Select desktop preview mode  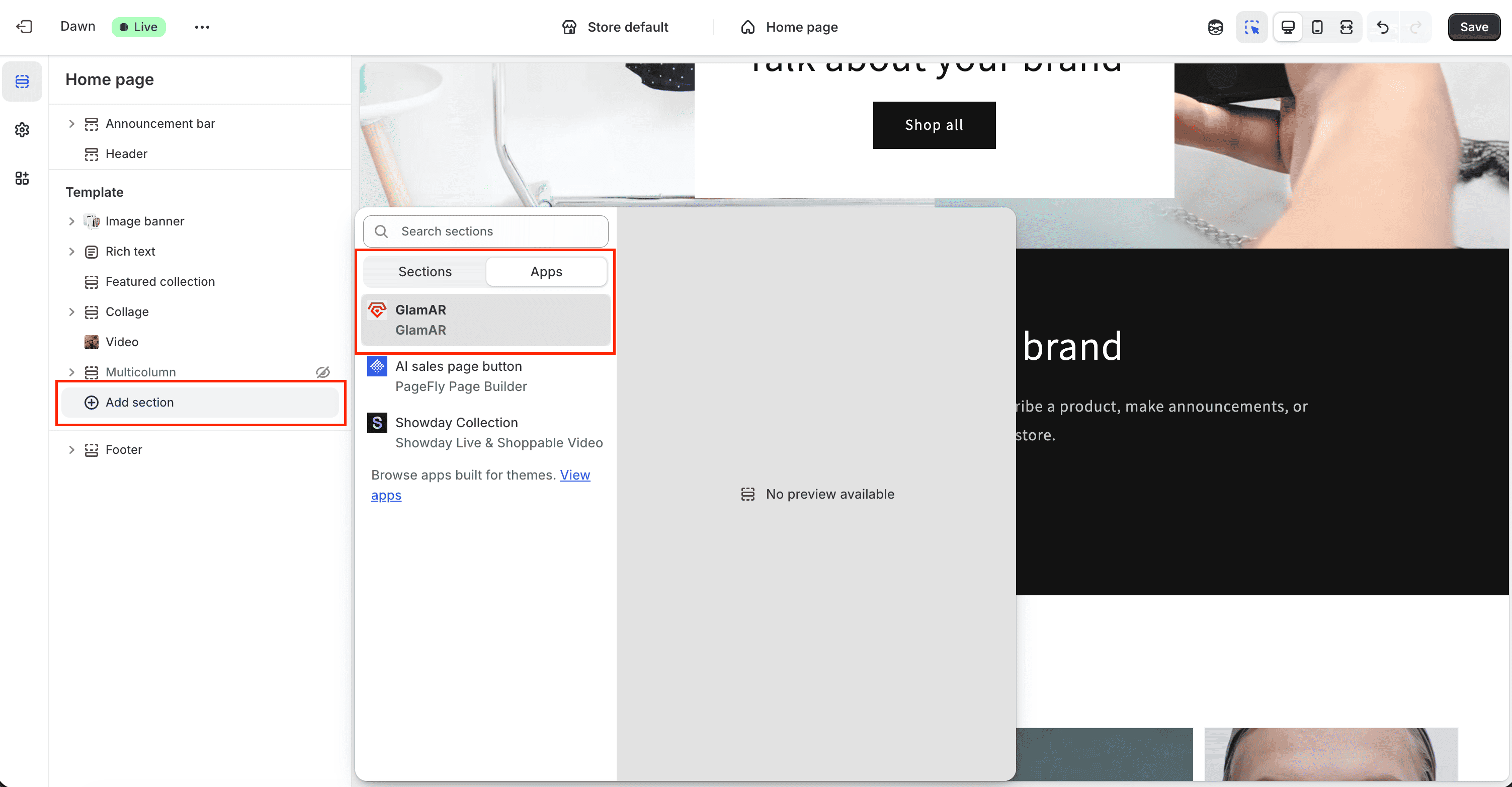click(x=1288, y=27)
